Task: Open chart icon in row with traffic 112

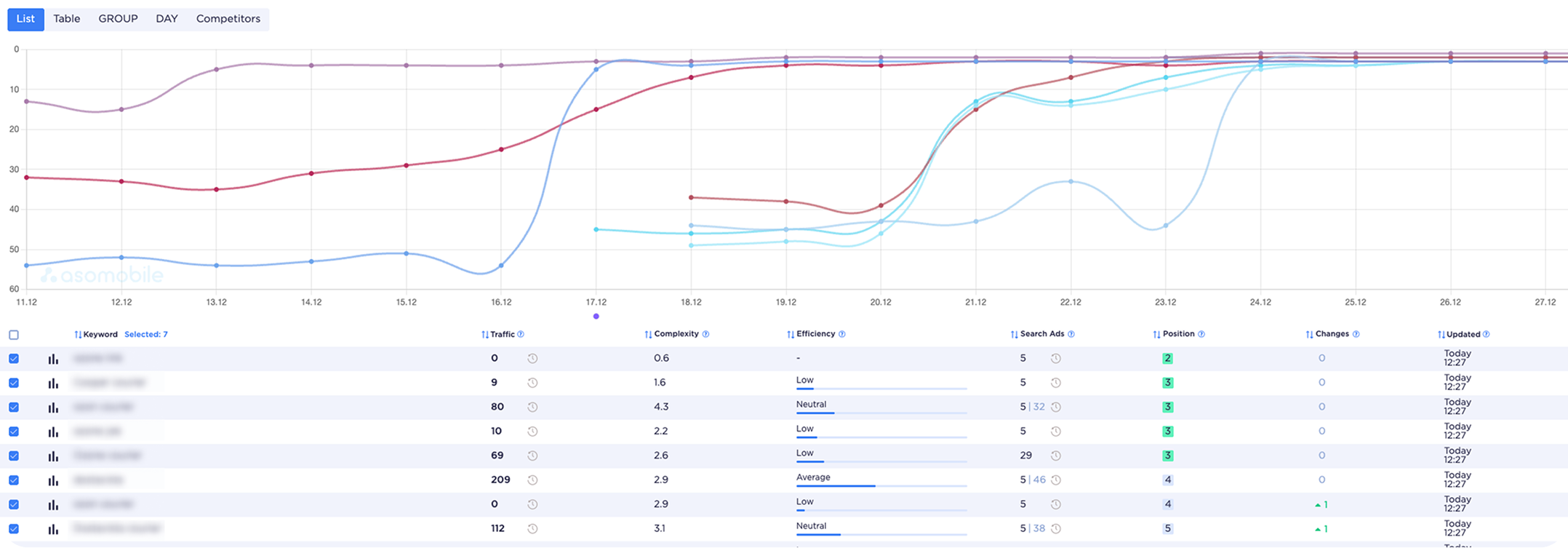Action: pyautogui.click(x=53, y=530)
